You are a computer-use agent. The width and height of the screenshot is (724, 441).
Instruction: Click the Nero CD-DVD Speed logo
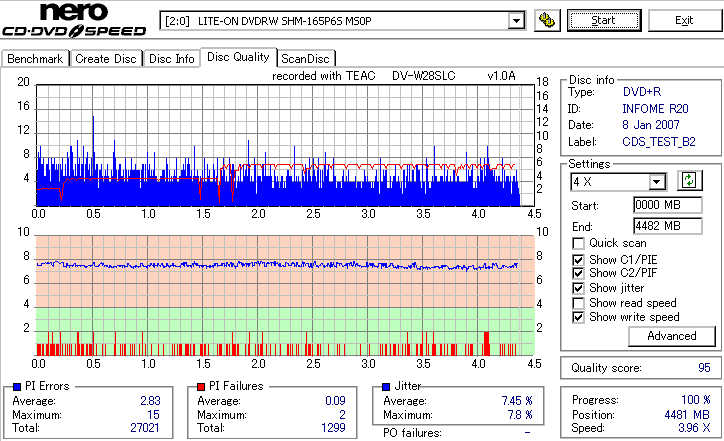tap(74, 20)
